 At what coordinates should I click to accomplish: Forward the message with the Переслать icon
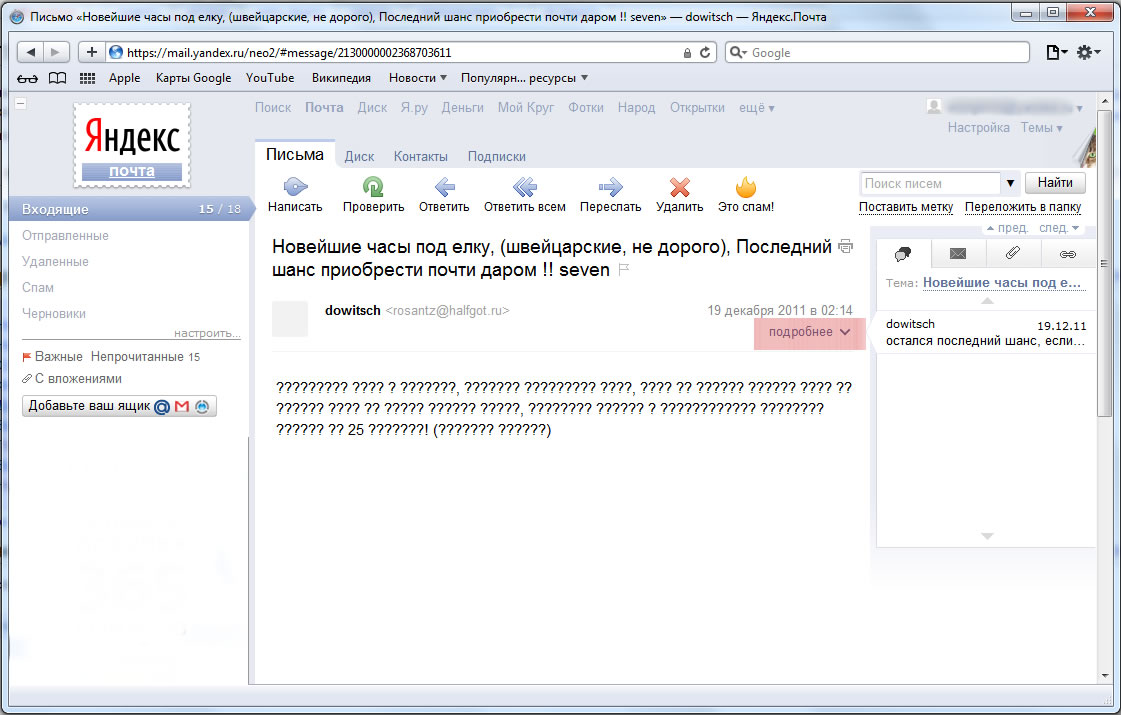[610, 187]
